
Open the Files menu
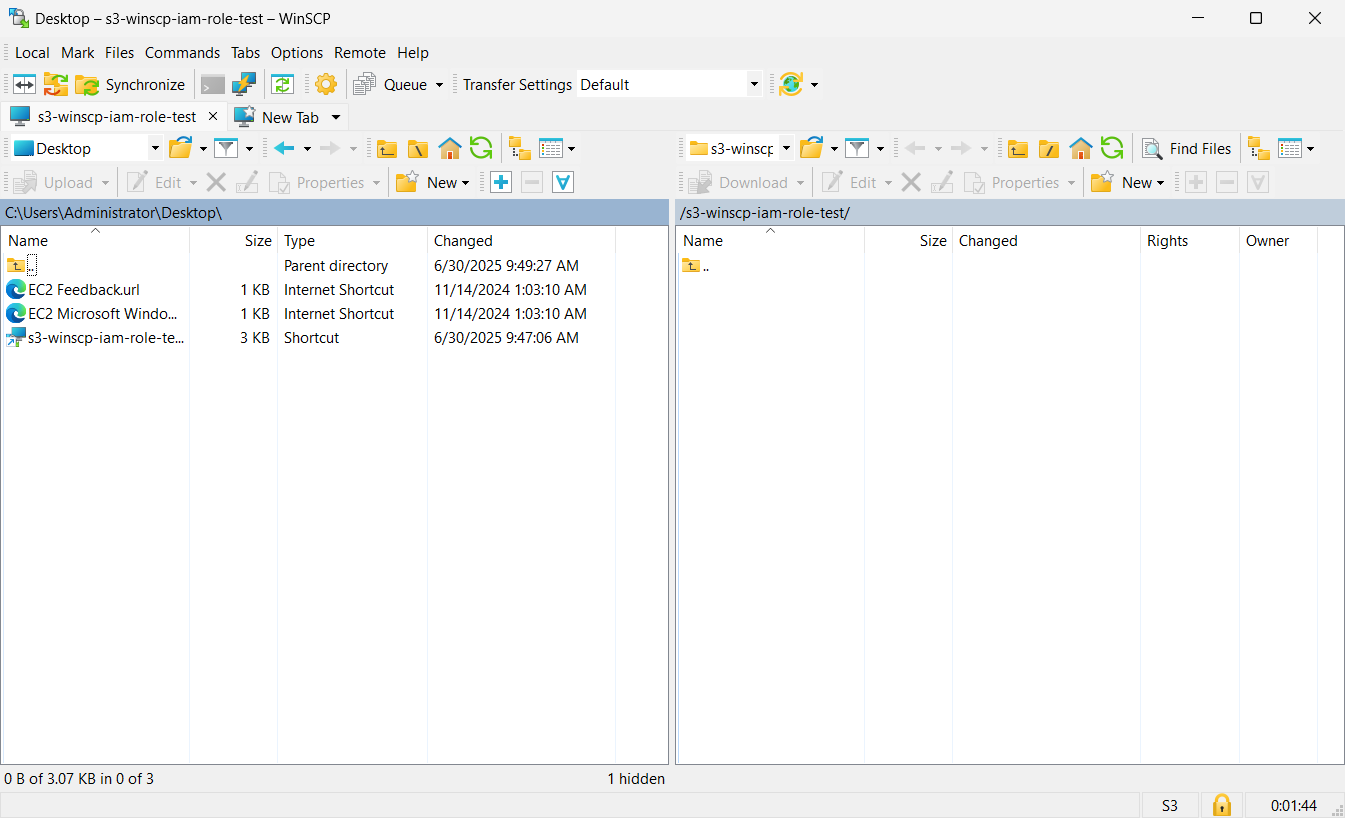pos(120,53)
